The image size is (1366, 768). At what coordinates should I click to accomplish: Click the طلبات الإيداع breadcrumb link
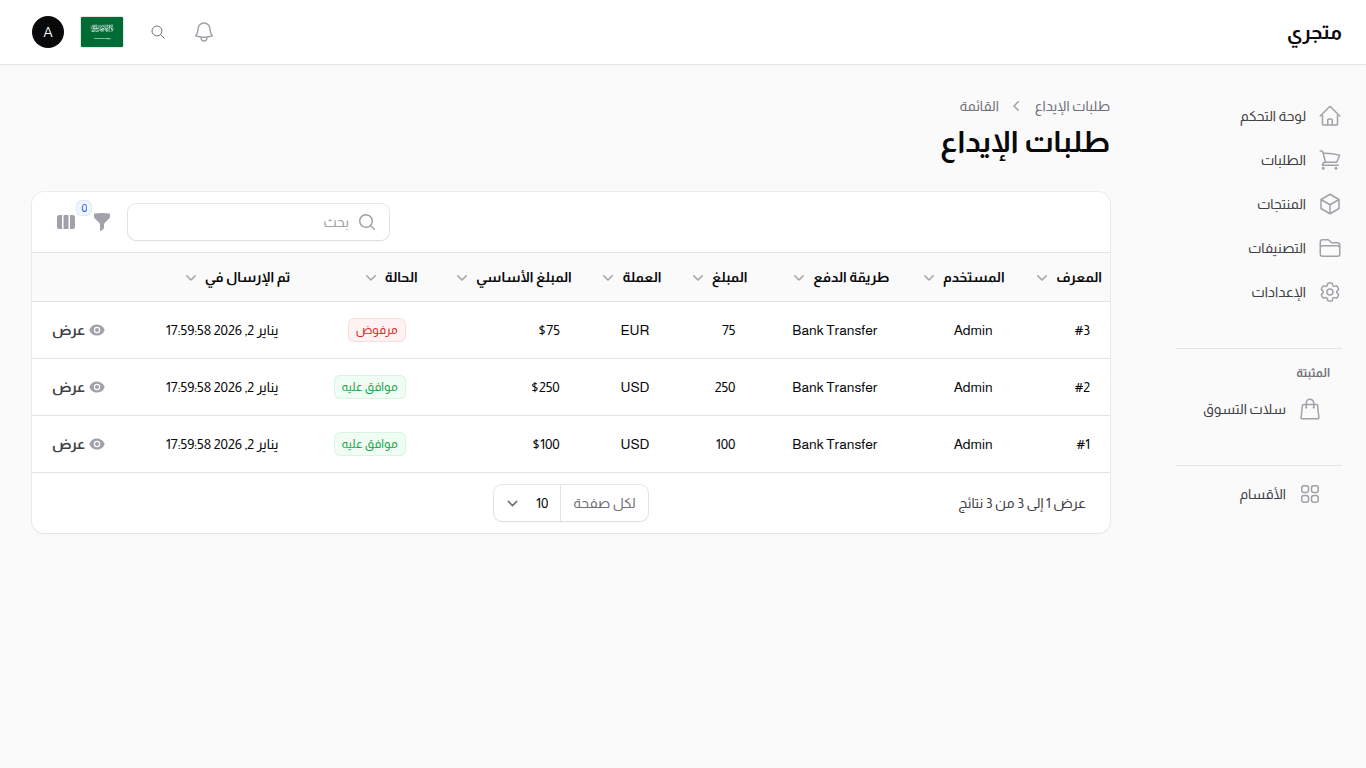(x=1072, y=106)
